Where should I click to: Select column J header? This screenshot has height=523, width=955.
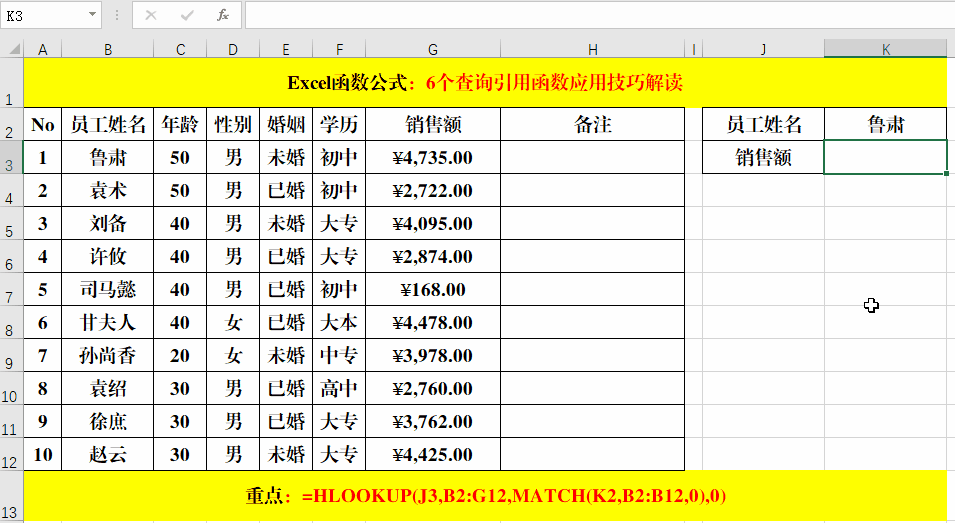[x=763, y=49]
